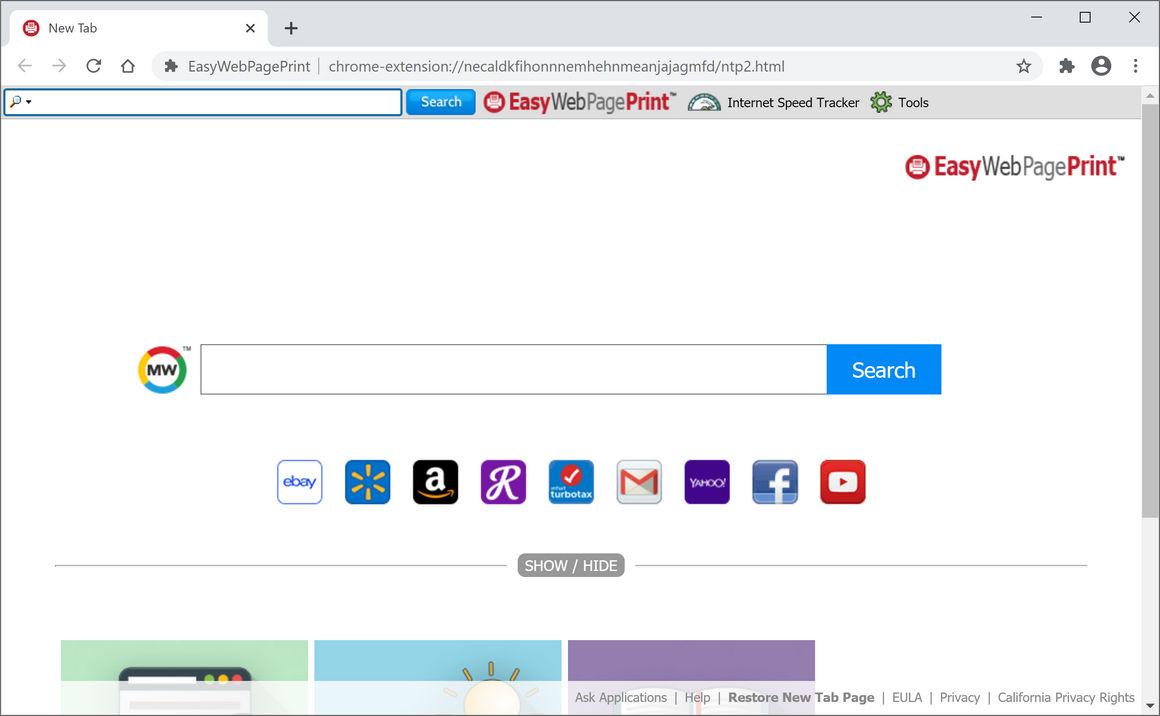Open the Chrome three-dot menu
This screenshot has width=1160, height=716.
pos(1136,66)
